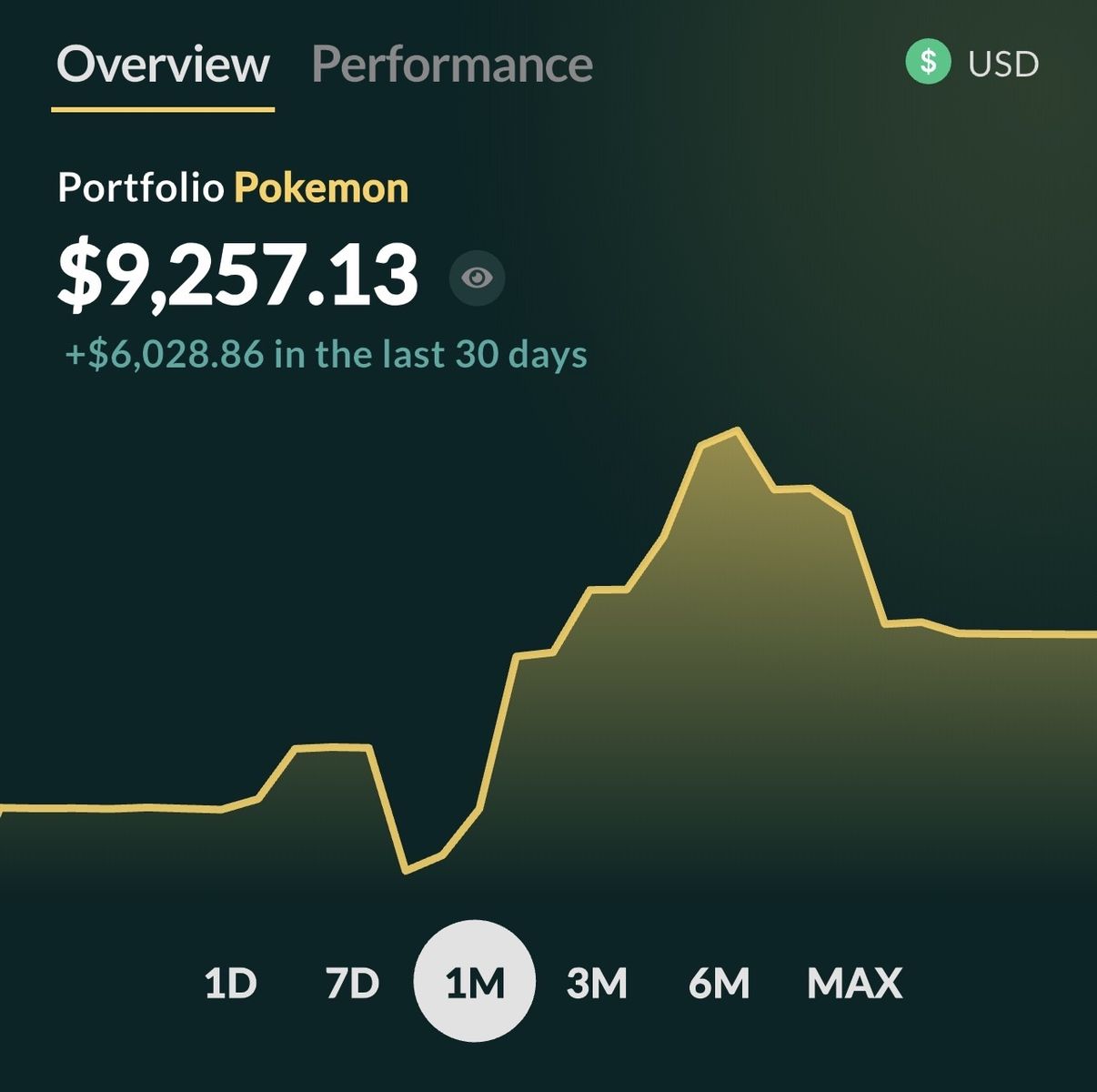Show the MAX time range
1097x1092 pixels.
(854, 983)
